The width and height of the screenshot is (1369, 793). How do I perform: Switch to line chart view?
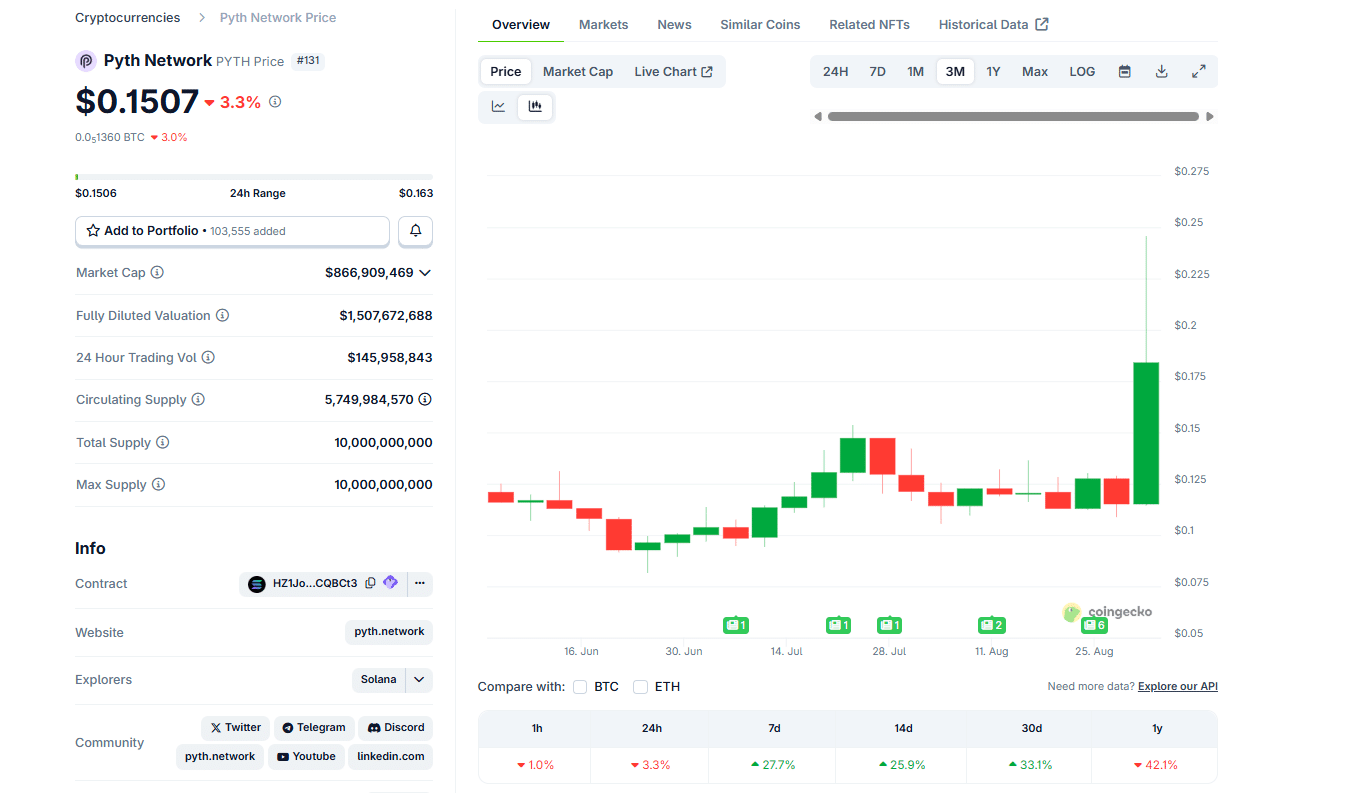click(x=497, y=106)
